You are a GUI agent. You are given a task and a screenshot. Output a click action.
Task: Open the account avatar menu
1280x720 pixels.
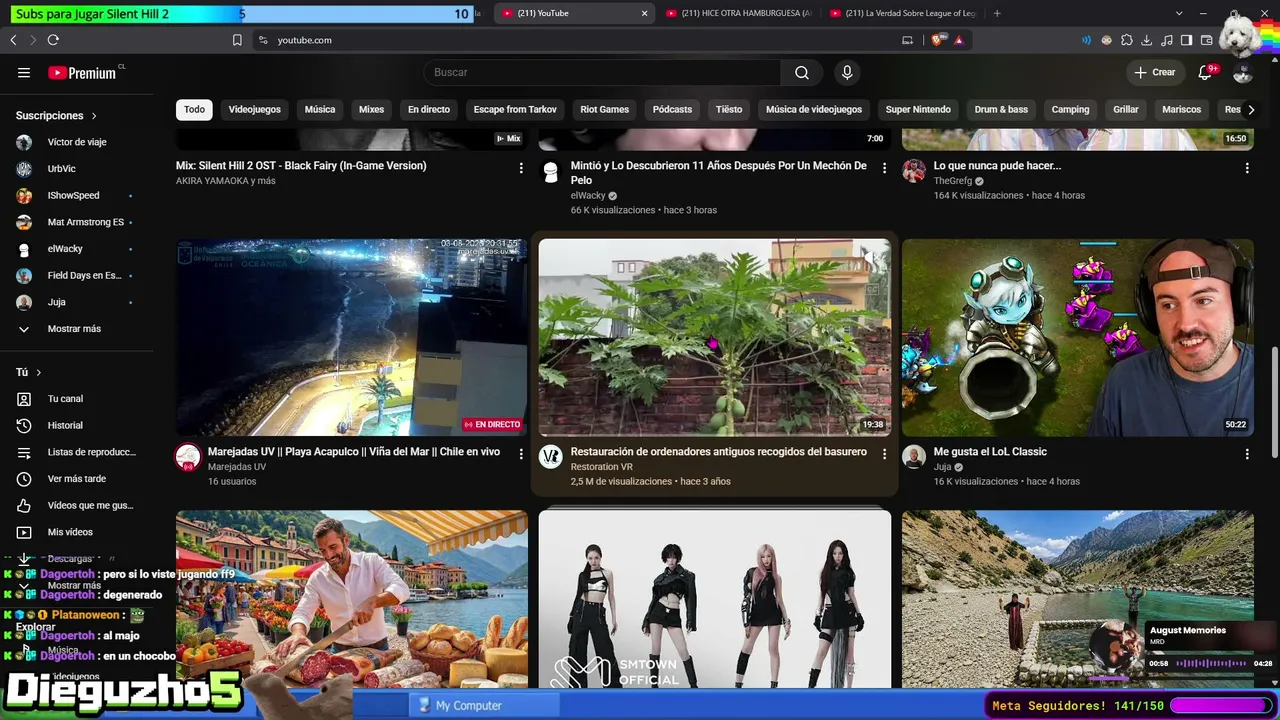pos(1243,72)
